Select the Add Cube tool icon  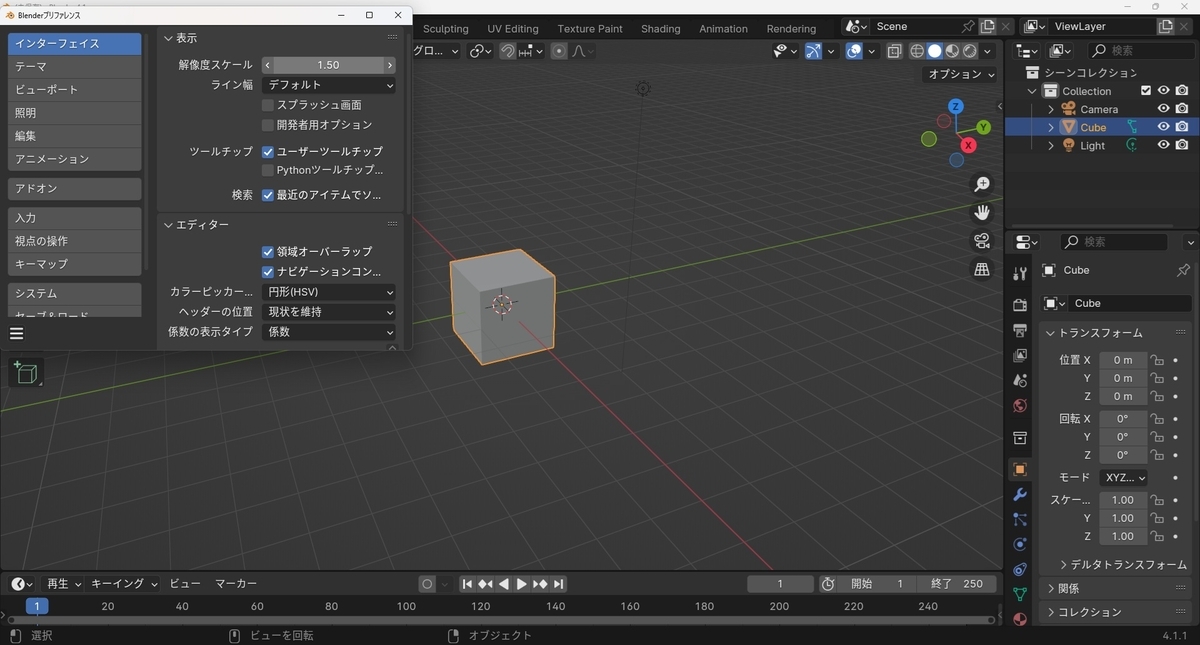tap(26, 373)
